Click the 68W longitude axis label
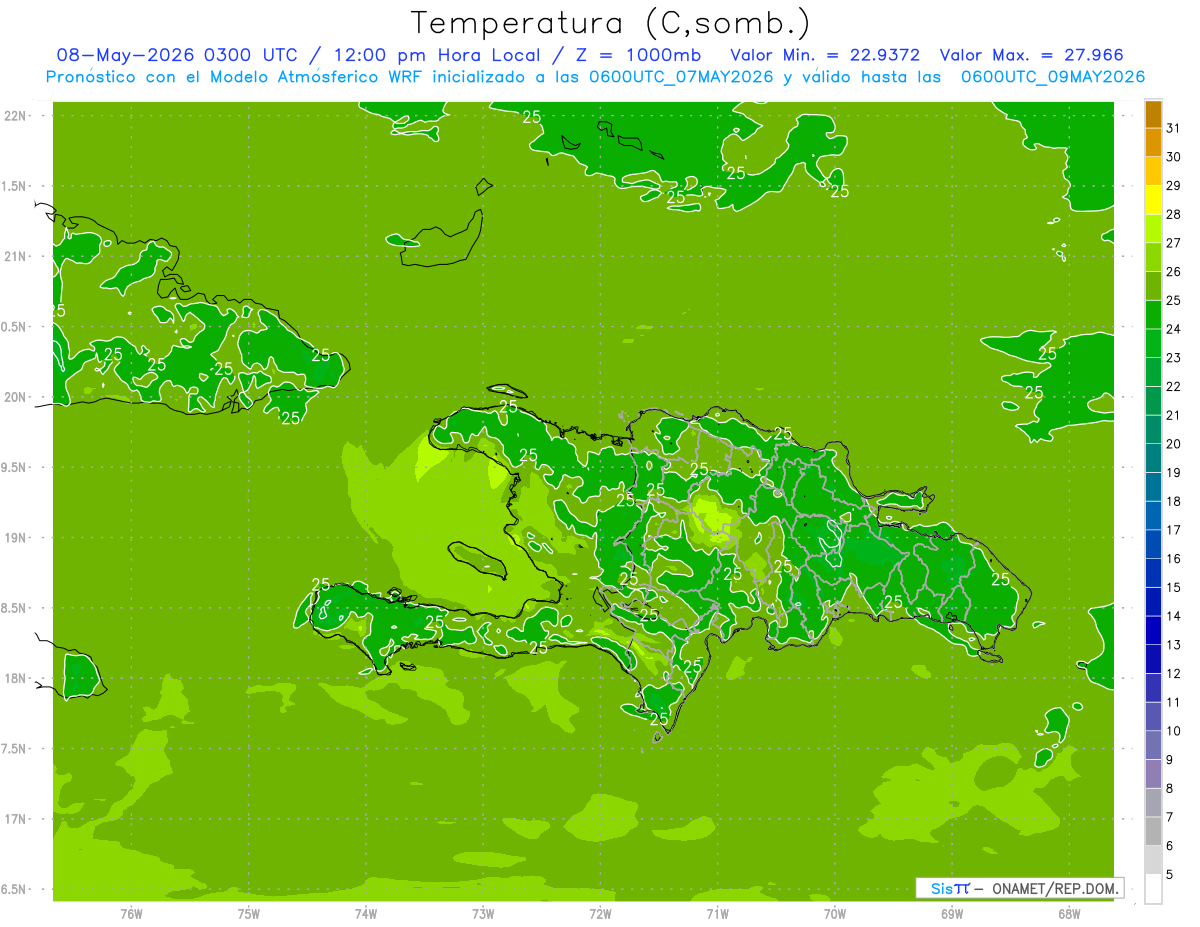The height and width of the screenshot is (927, 1200). click(x=1069, y=914)
